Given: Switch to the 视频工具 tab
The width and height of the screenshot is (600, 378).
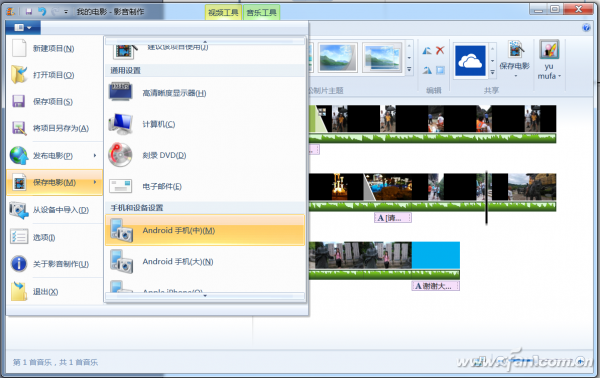Looking at the screenshot, I should pos(223,13).
